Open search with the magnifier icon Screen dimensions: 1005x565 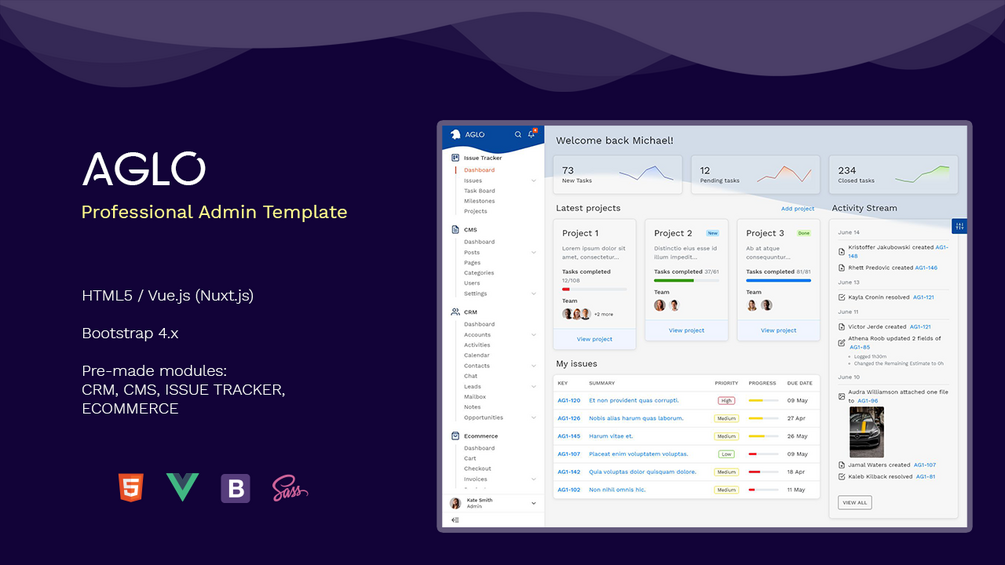tap(518, 135)
